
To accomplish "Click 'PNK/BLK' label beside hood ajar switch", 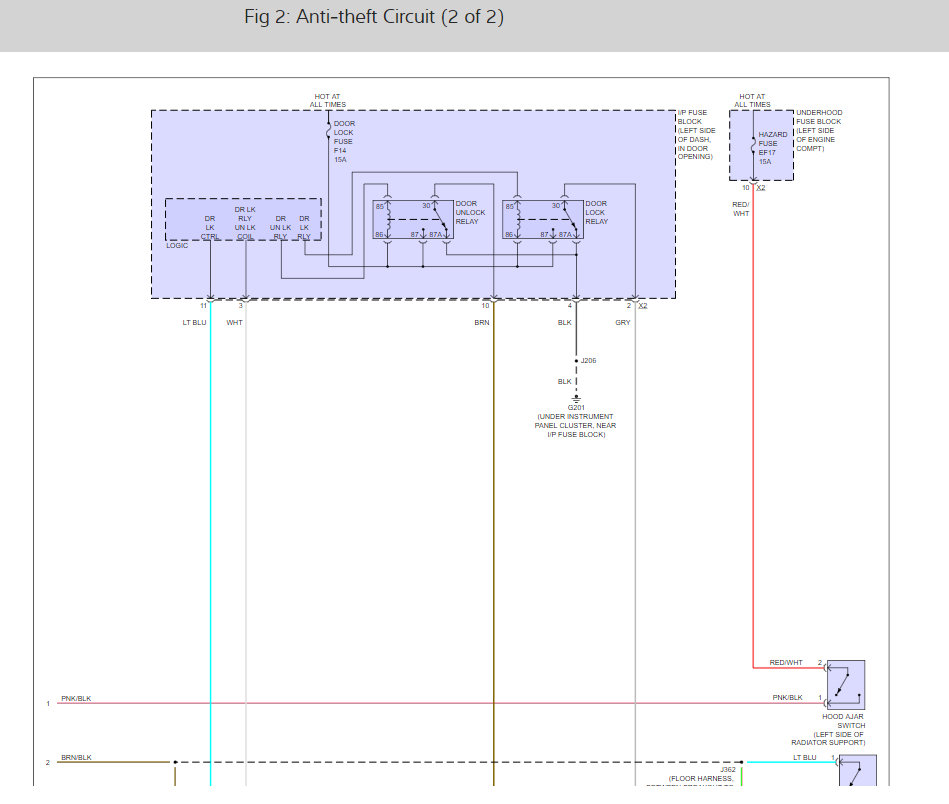I will coord(787,697).
